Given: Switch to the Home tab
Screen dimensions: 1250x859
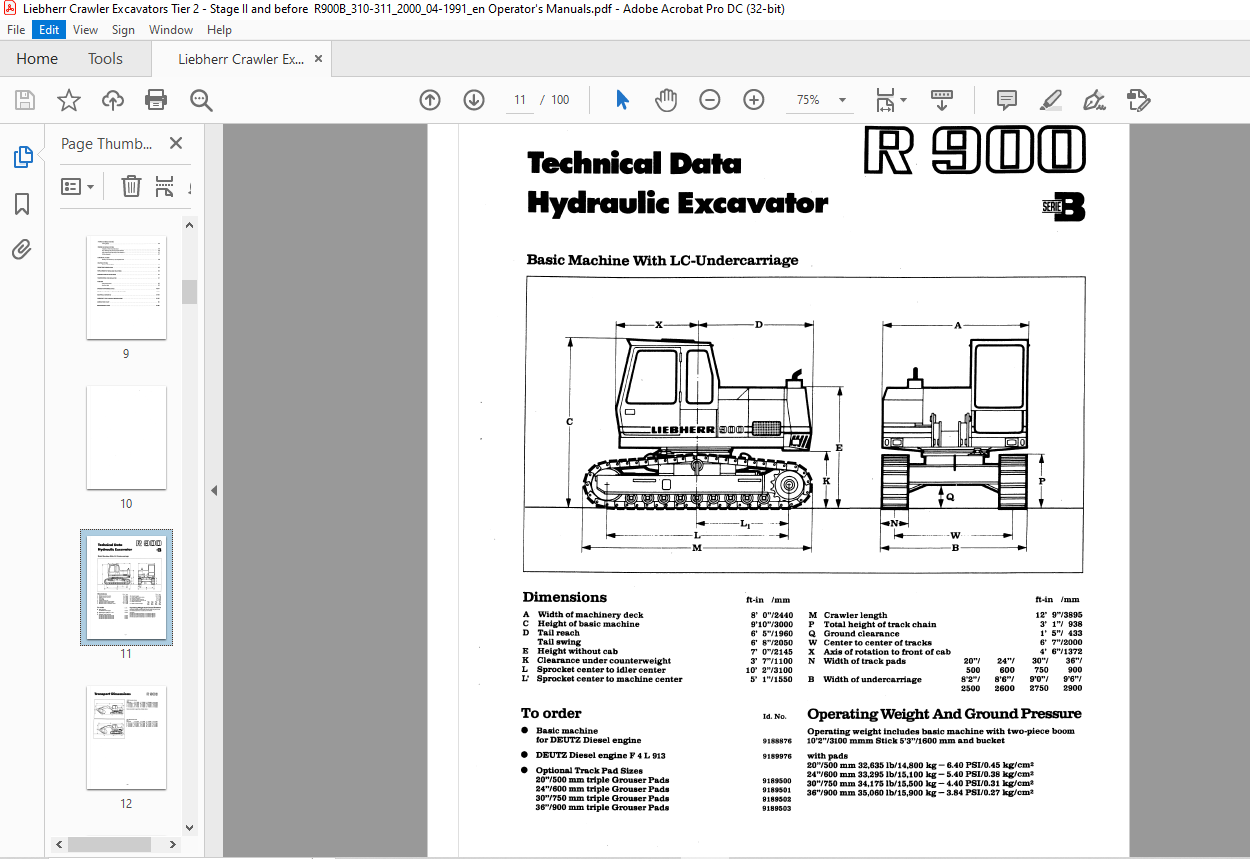Looking at the screenshot, I should [x=37, y=59].
